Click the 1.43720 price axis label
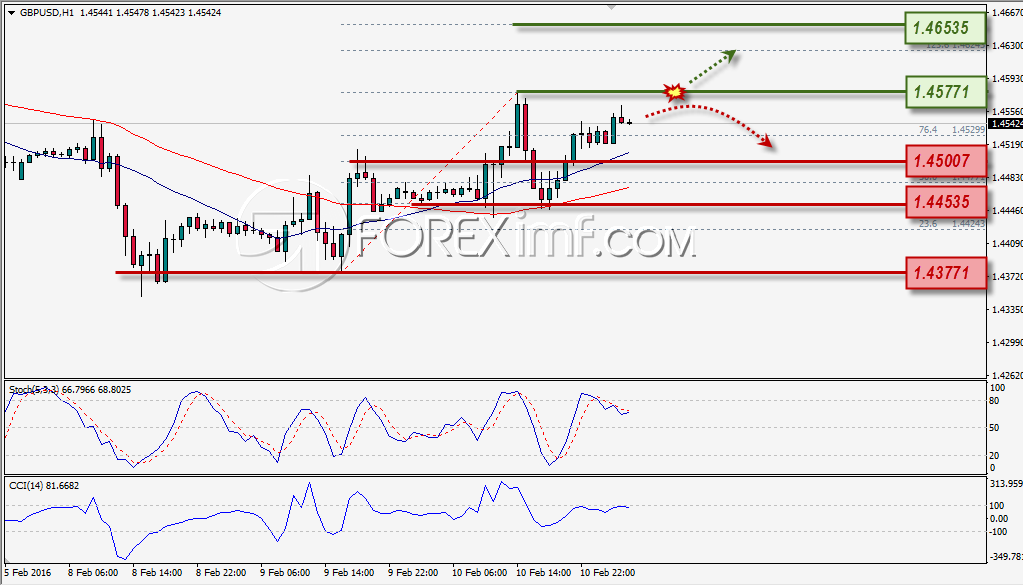Image resolution: width=1023 pixels, height=586 pixels. pyautogui.click(x=1007, y=277)
